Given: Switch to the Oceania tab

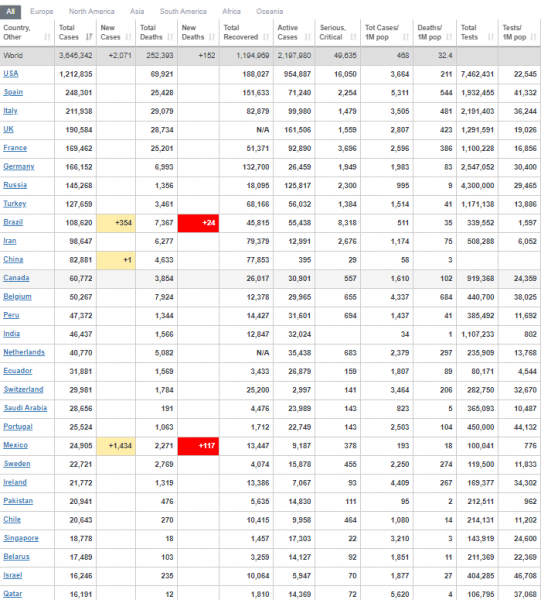Looking at the screenshot, I should click(270, 11).
